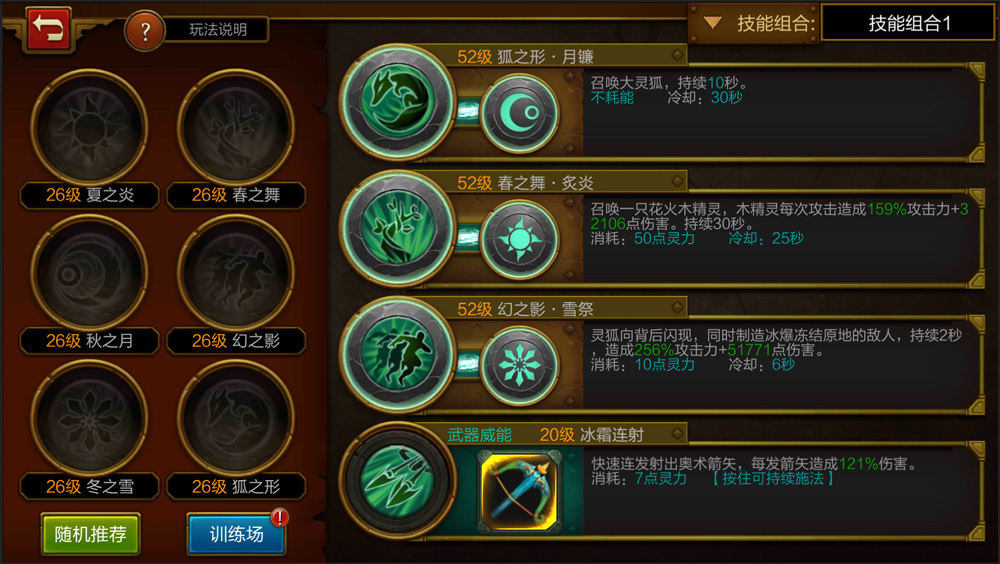Select the 春之舞 skill icon
Screen dimensions: 1000x564
[x=235, y=127]
